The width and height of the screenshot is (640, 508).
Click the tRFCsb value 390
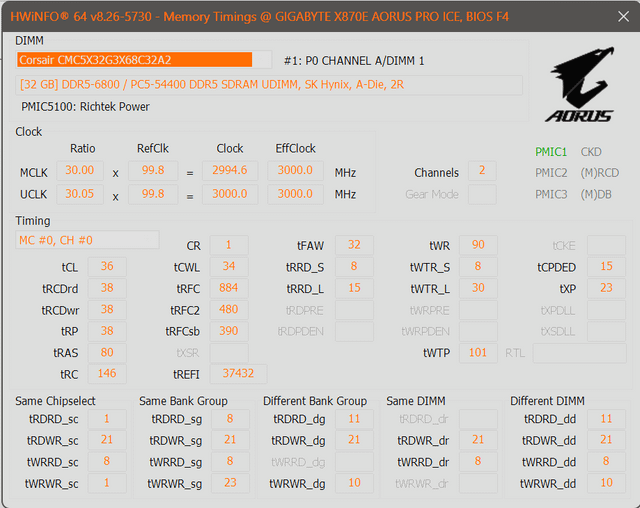pyautogui.click(x=229, y=331)
